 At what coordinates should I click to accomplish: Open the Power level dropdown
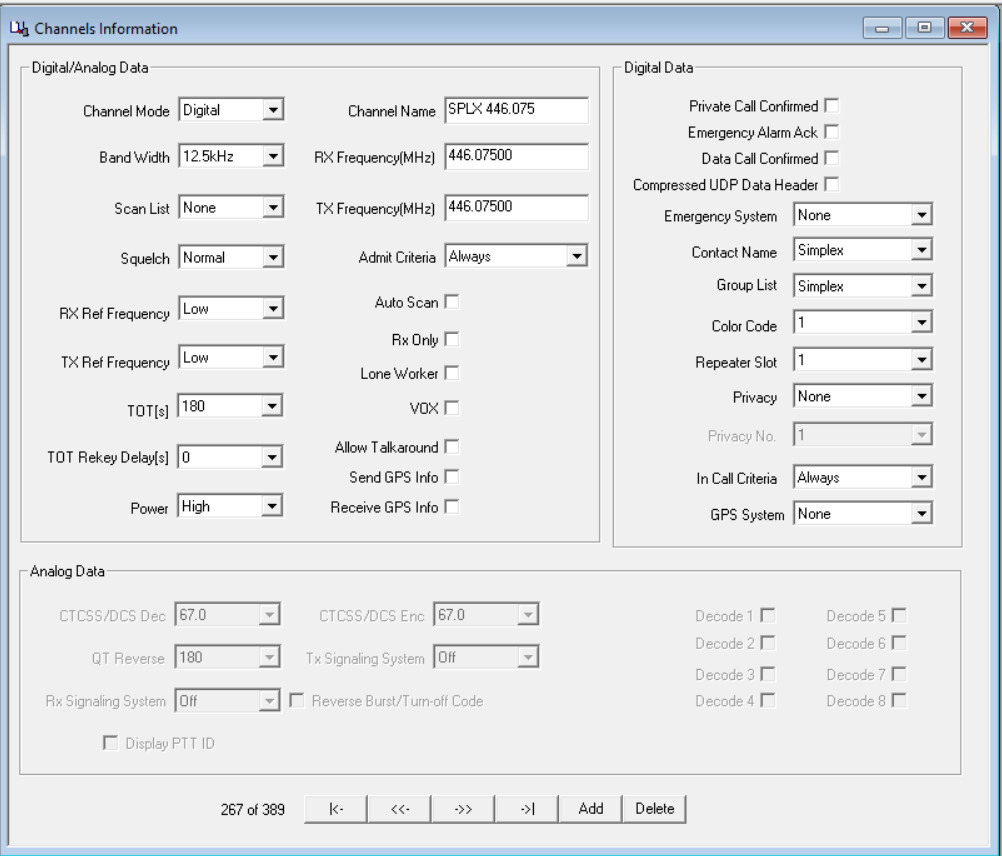pyautogui.click(x=273, y=507)
